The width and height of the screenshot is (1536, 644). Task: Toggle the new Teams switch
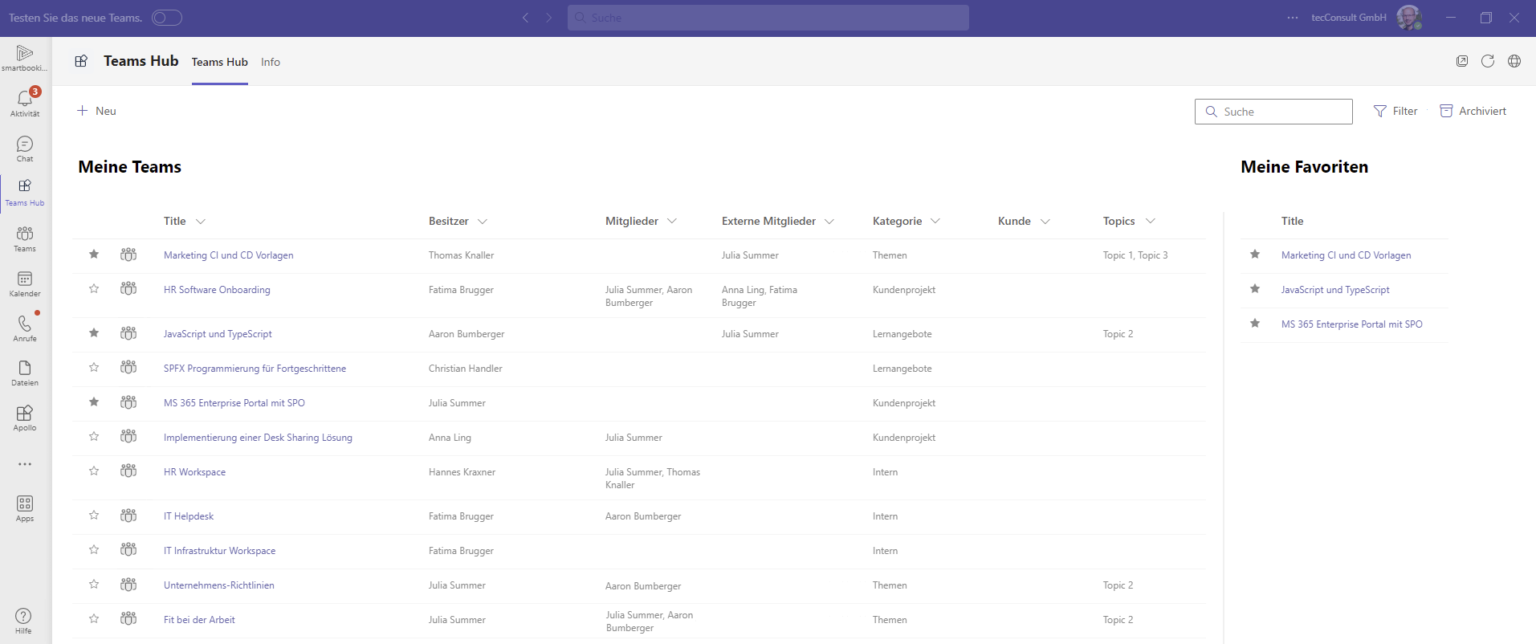pos(167,17)
